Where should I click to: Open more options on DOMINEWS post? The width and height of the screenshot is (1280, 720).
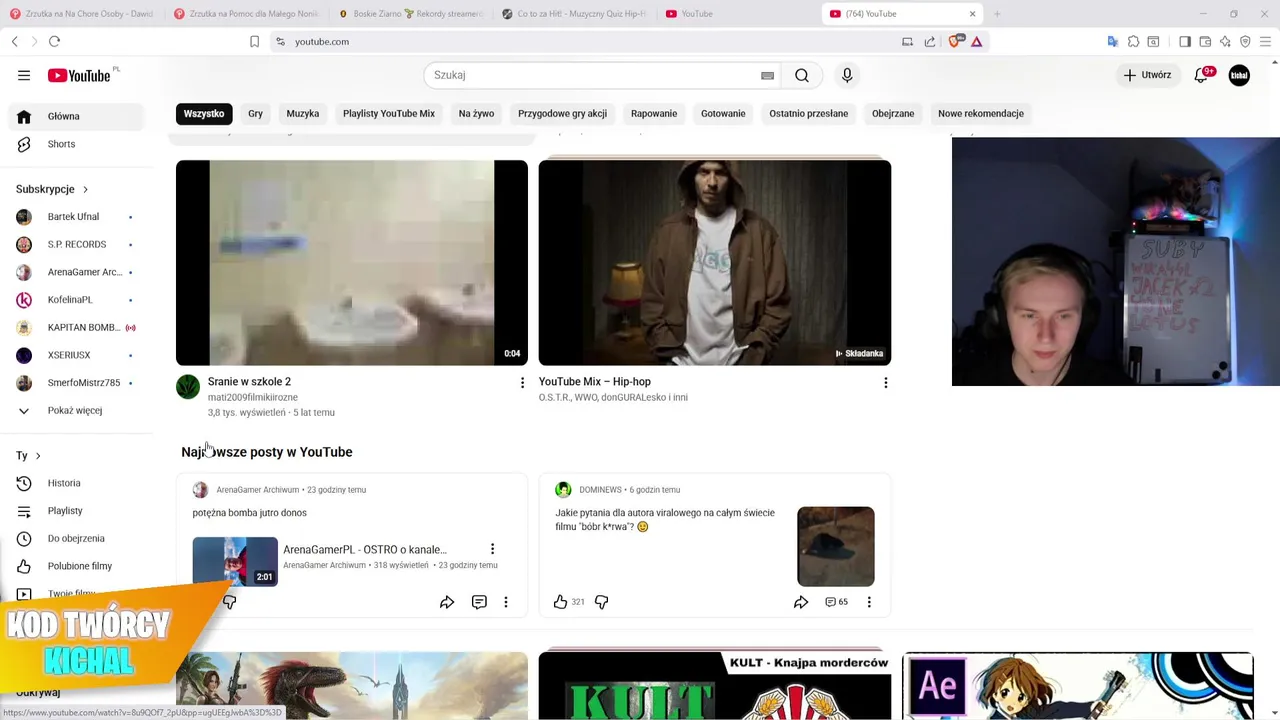pyautogui.click(x=869, y=602)
